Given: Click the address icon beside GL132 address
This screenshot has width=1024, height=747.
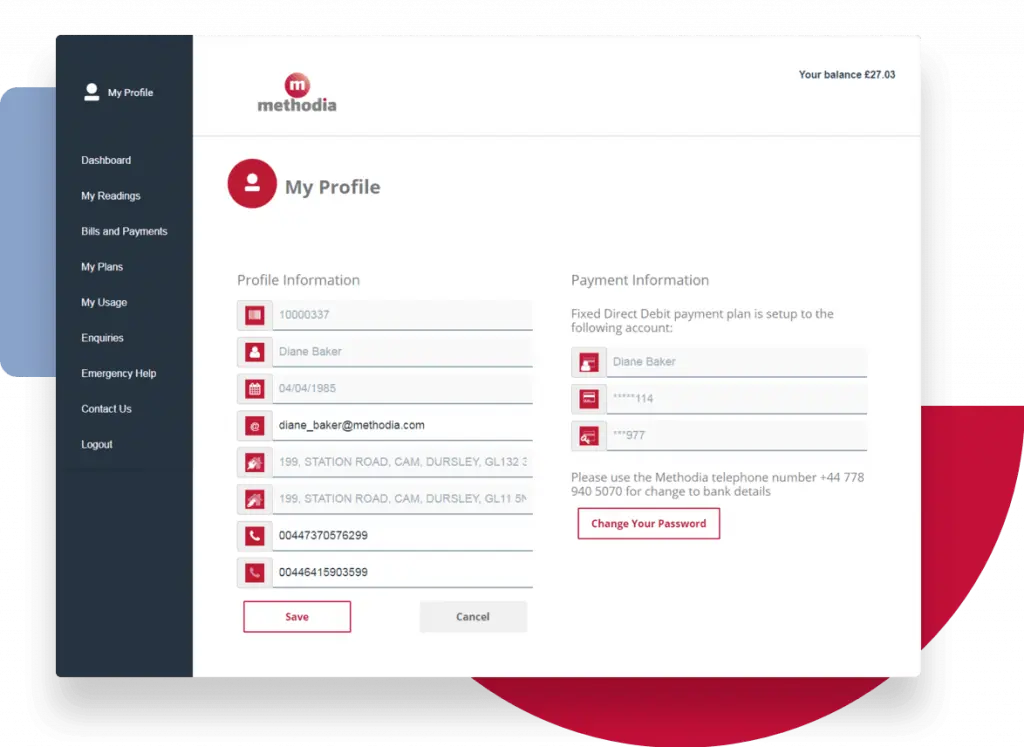Looking at the screenshot, I should point(255,462).
